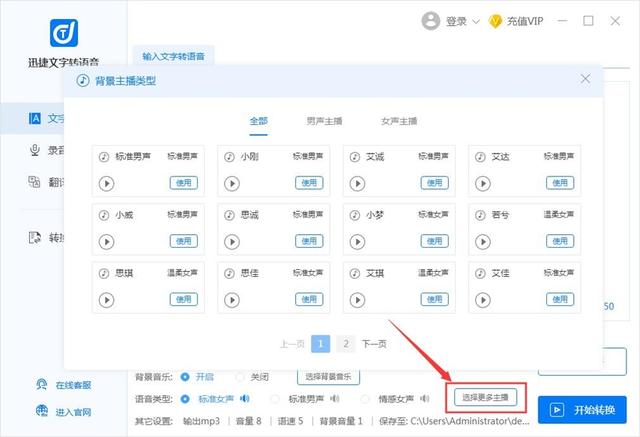Click music note icon in dialog title

point(83,80)
